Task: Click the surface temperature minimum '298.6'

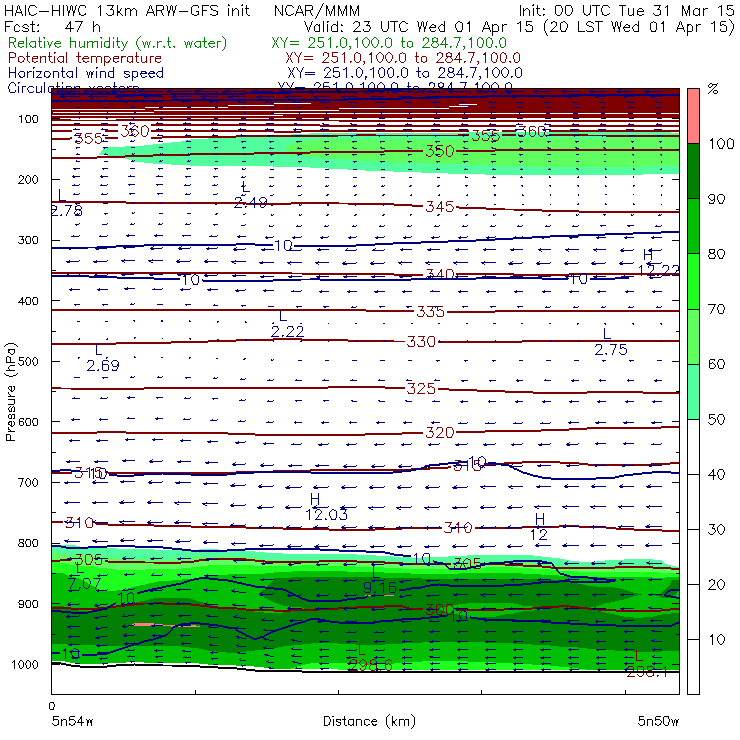Action: click(x=370, y=665)
